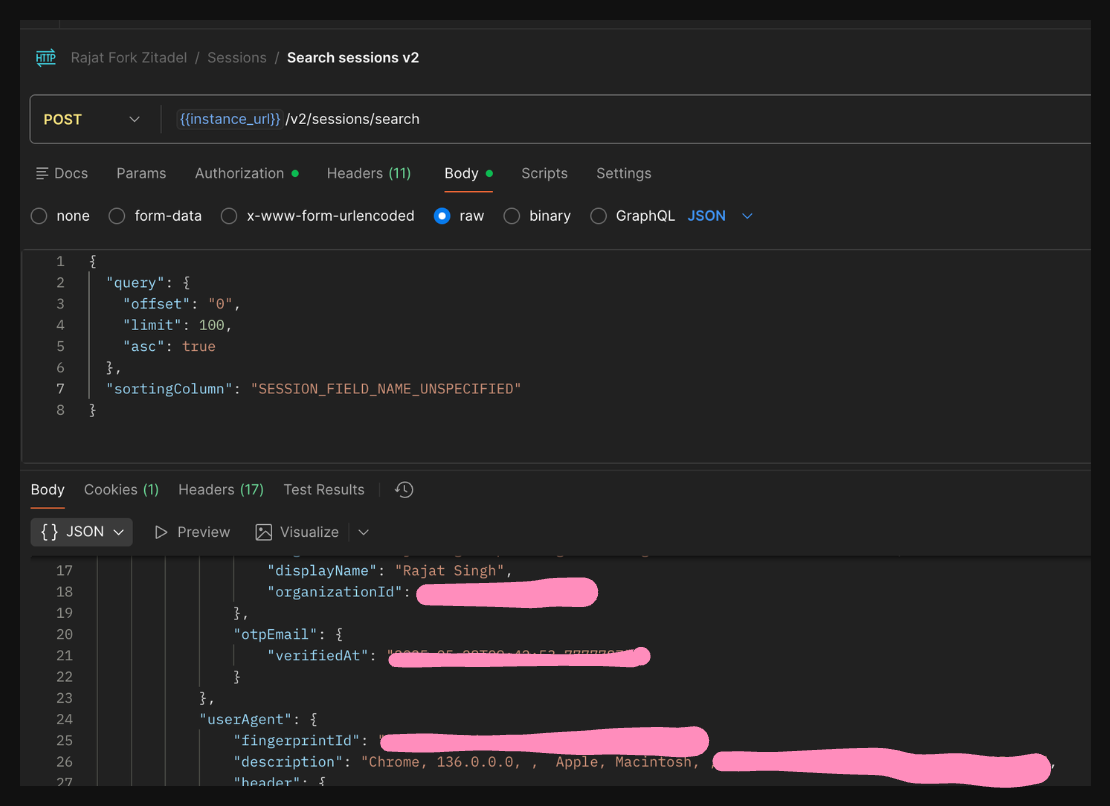Open the response JSON format selector
Viewport: 1110px width, 806px height.
click(x=82, y=532)
